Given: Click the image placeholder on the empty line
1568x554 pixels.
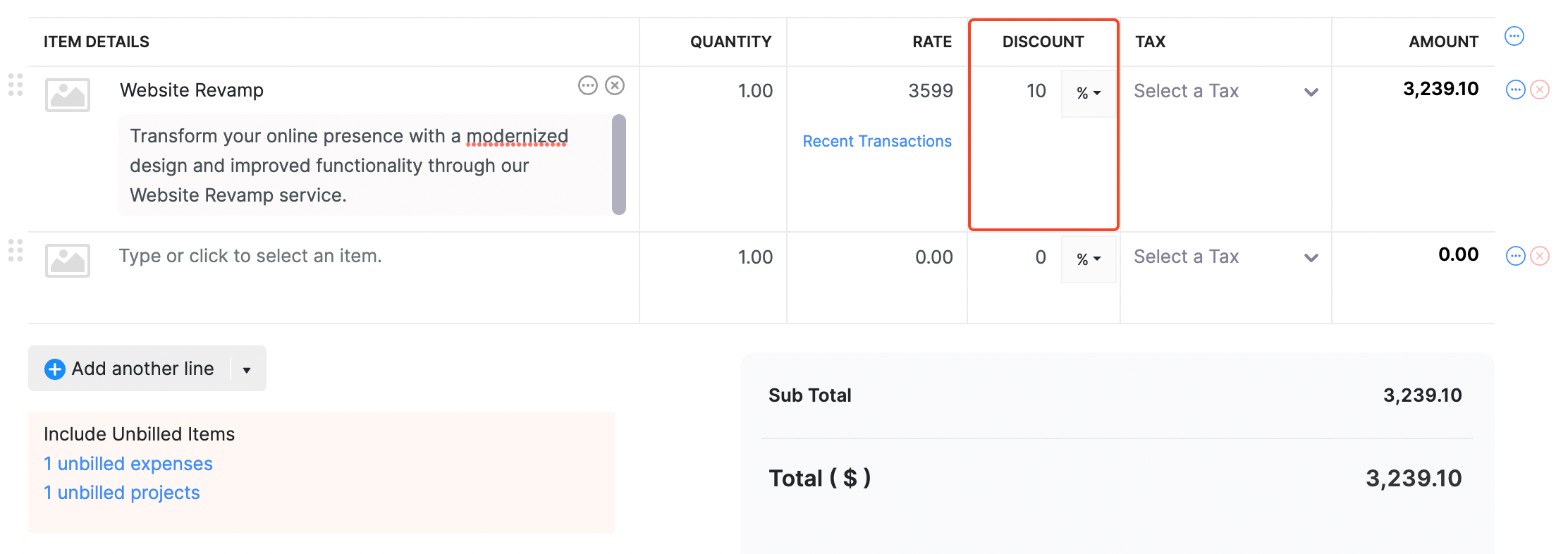Looking at the screenshot, I should pyautogui.click(x=67, y=260).
